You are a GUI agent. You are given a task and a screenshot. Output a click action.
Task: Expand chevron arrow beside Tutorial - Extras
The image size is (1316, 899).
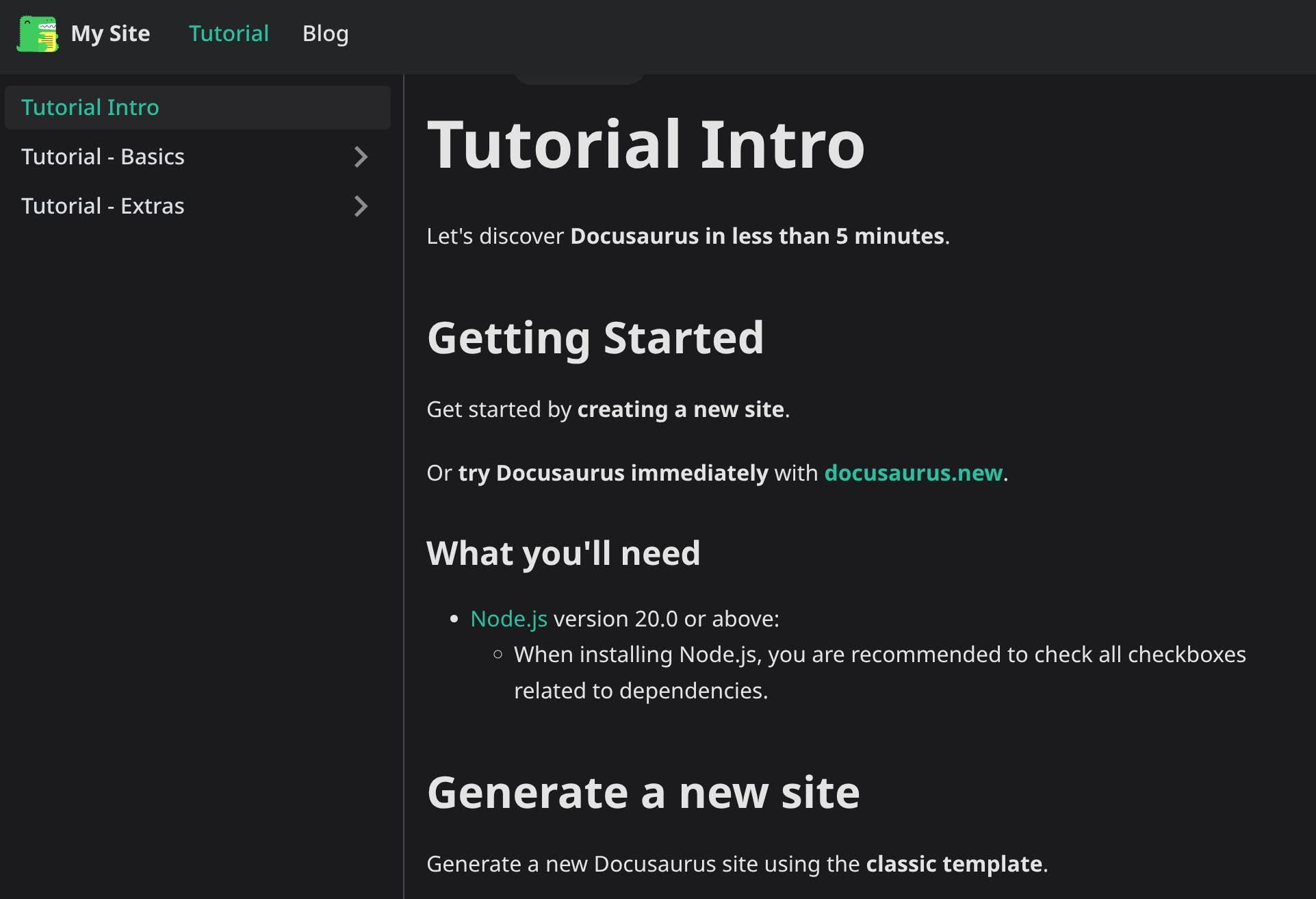361,206
